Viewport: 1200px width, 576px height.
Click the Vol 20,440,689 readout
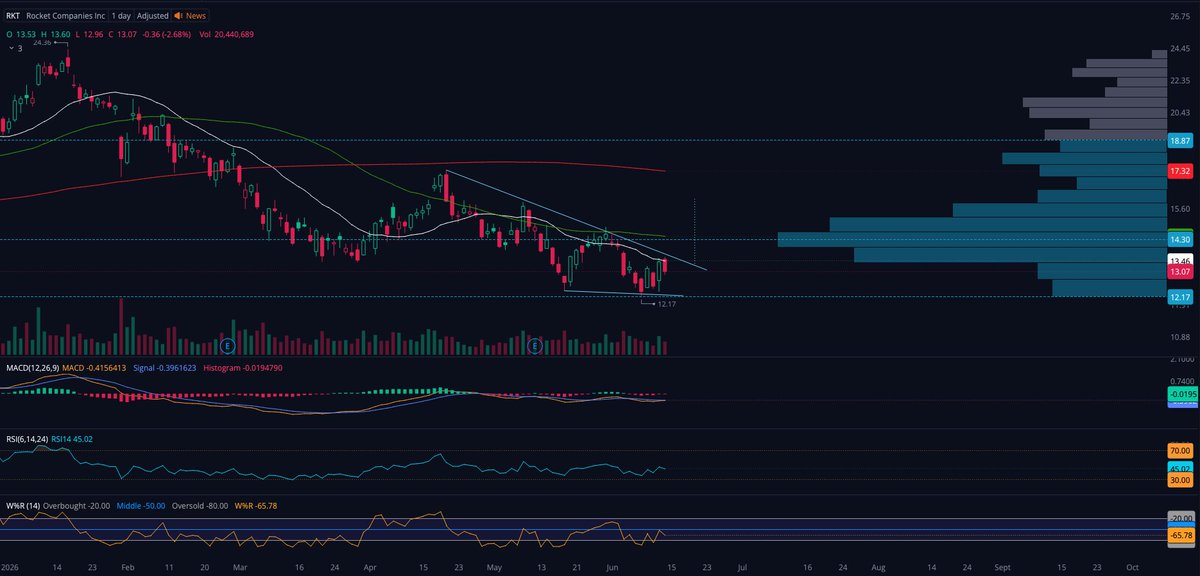(x=226, y=34)
